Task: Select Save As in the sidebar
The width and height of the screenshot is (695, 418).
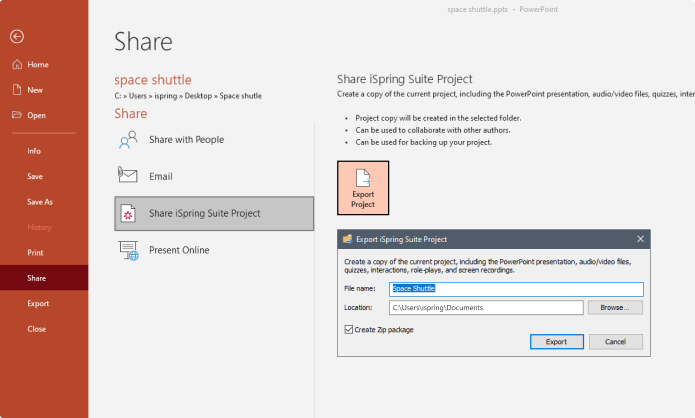Action: tap(40, 202)
